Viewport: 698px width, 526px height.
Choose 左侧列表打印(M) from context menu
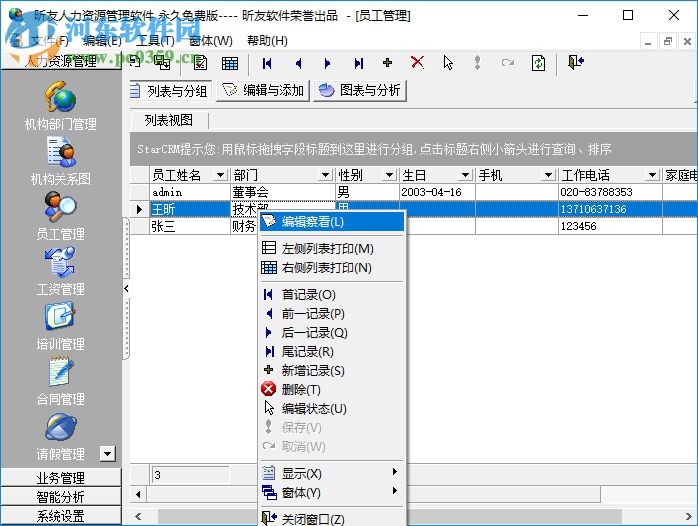click(x=332, y=248)
